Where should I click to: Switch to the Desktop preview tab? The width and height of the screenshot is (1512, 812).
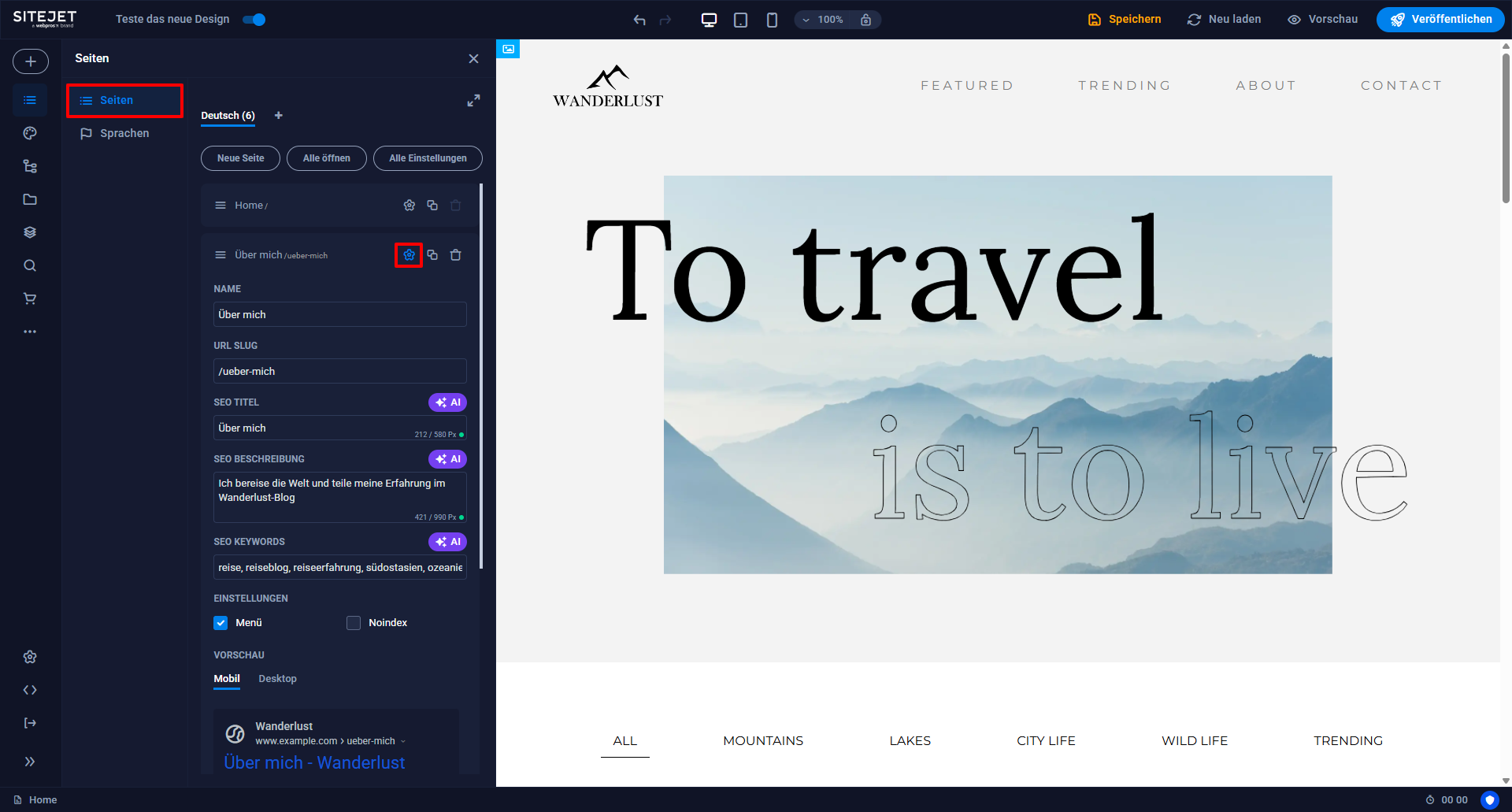coord(277,679)
